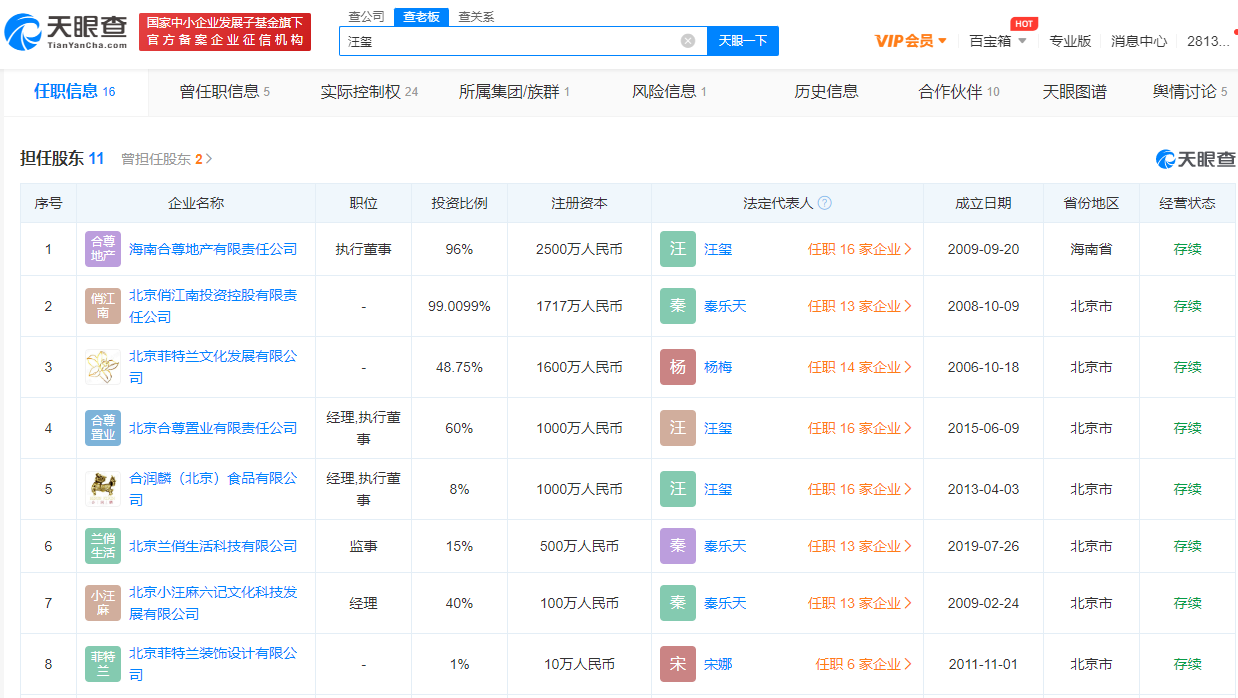Open 北京俏江南投资控股有限责任公司 link

pyautogui.click(x=213, y=306)
